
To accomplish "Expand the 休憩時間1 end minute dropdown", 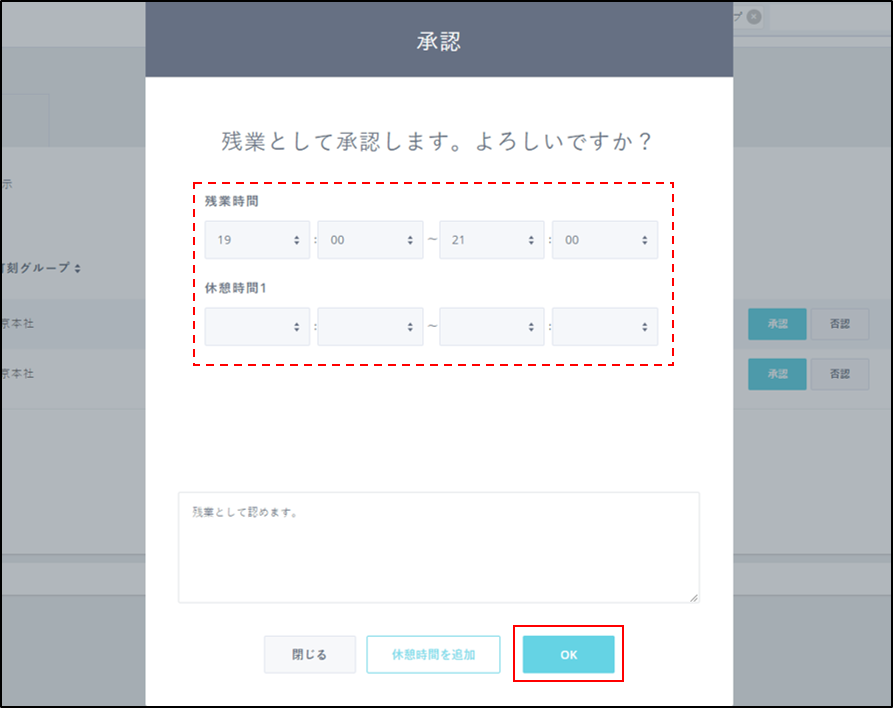I will point(604,326).
